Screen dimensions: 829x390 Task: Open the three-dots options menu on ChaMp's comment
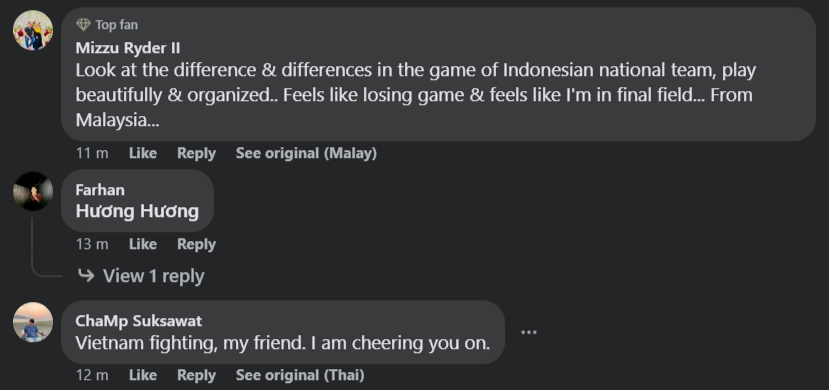pos(529,332)
